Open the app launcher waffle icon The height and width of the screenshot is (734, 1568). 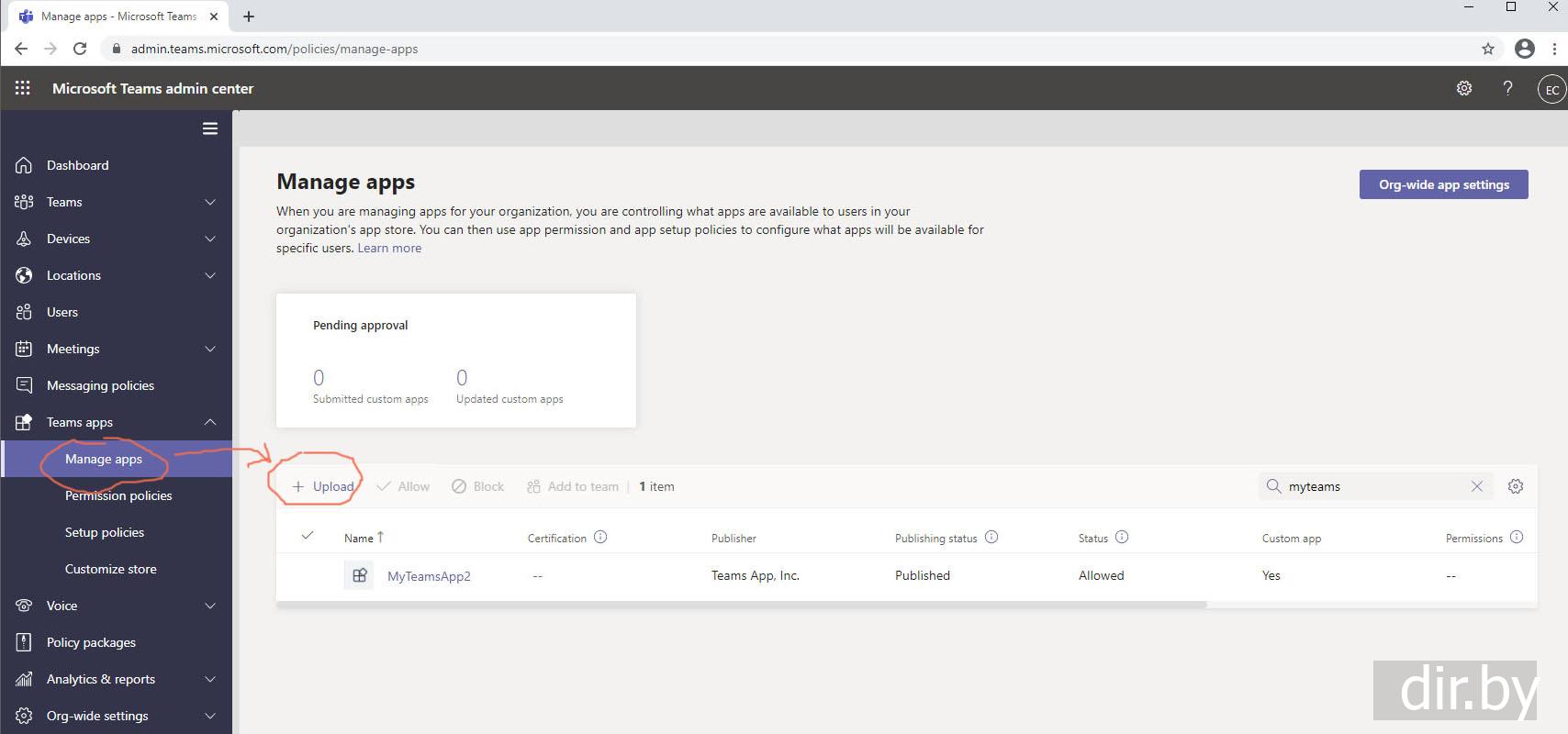pos(23,88)
